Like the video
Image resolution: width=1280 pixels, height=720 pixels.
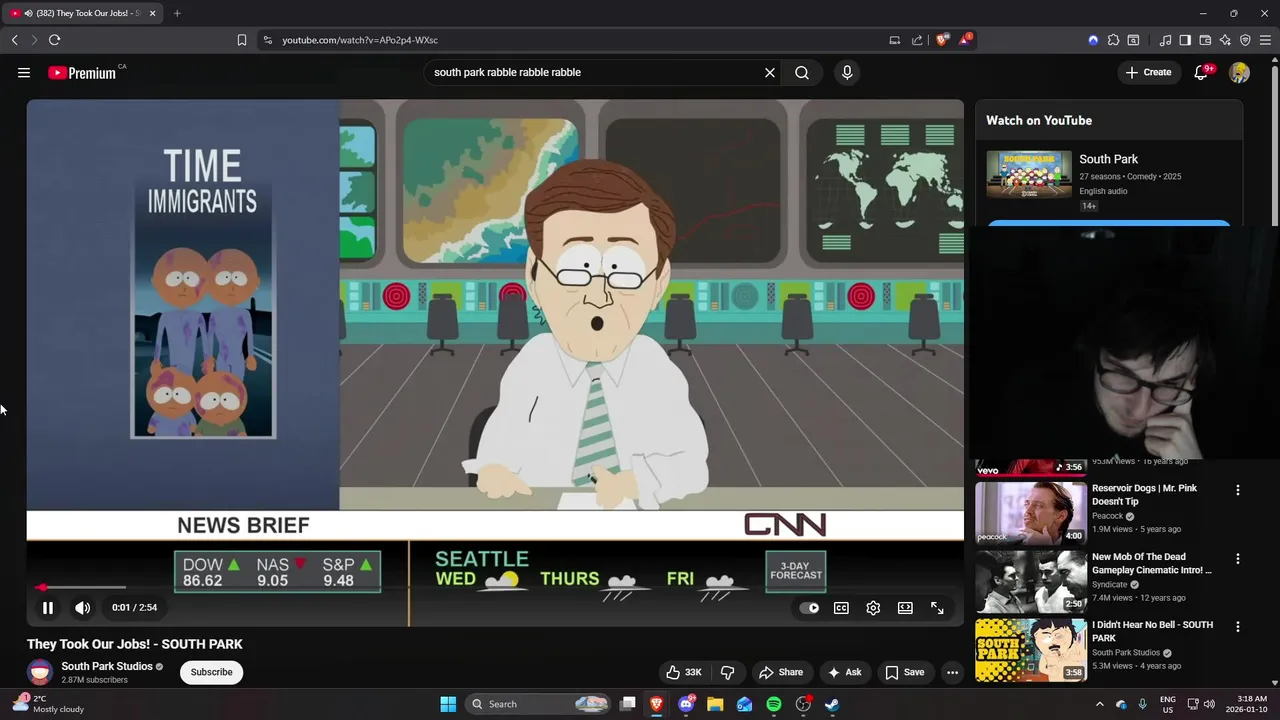684,672
